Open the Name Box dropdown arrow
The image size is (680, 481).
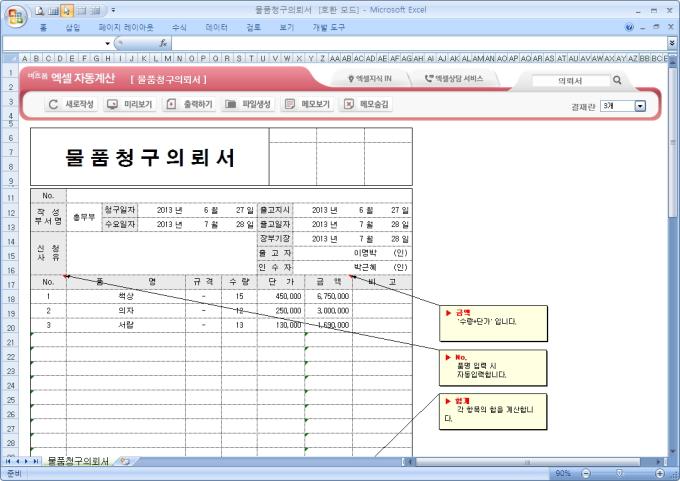[108, 43]
